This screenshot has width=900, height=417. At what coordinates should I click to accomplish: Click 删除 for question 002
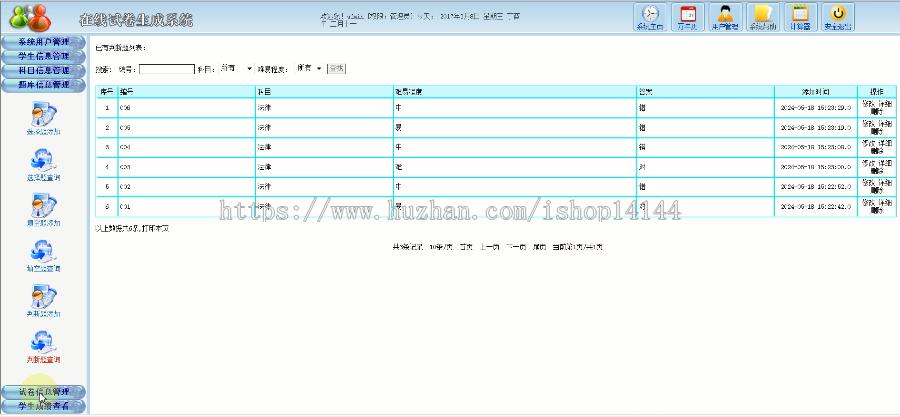point(877,191)
